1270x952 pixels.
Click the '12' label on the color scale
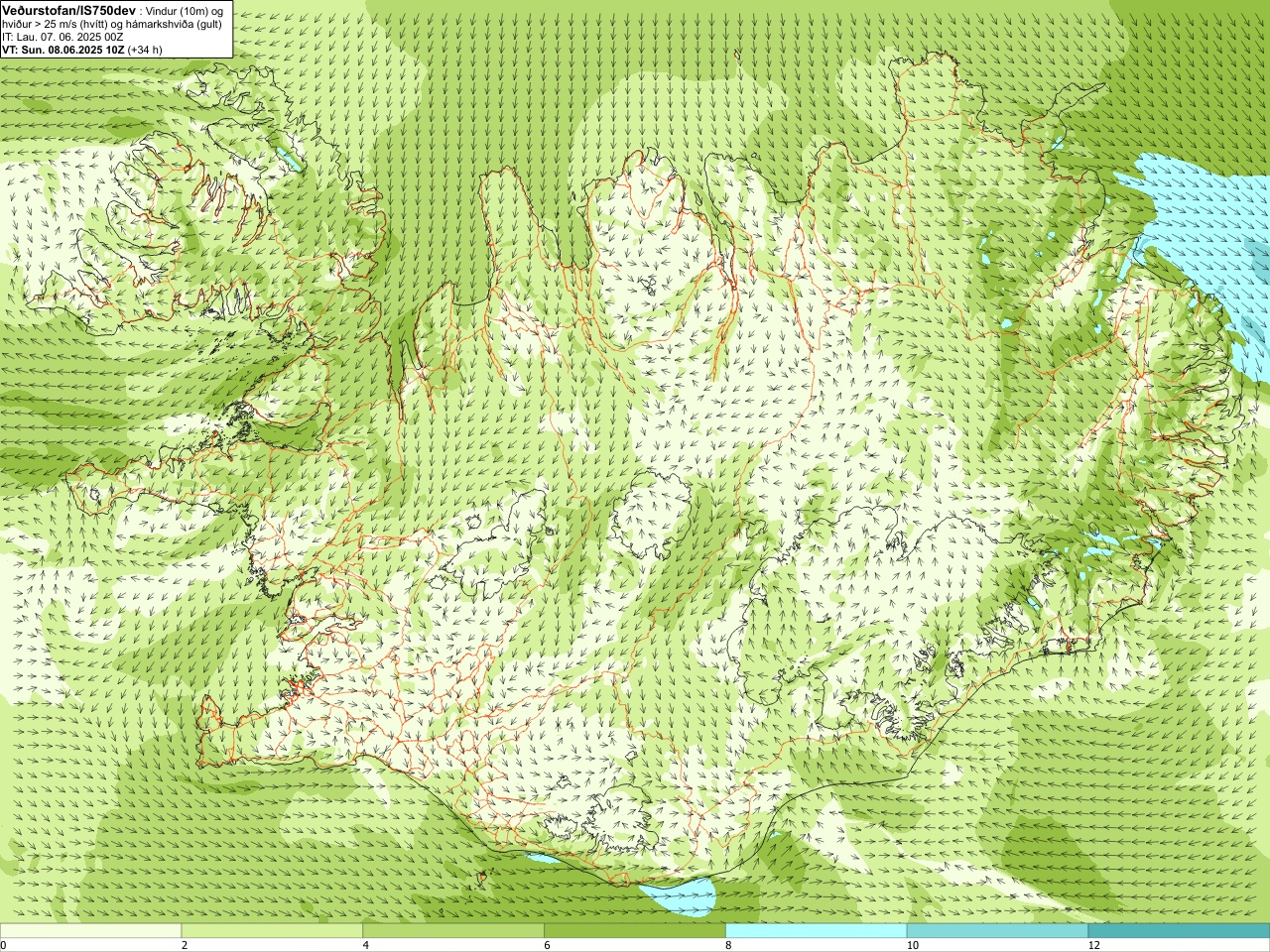click(1093, 945)
